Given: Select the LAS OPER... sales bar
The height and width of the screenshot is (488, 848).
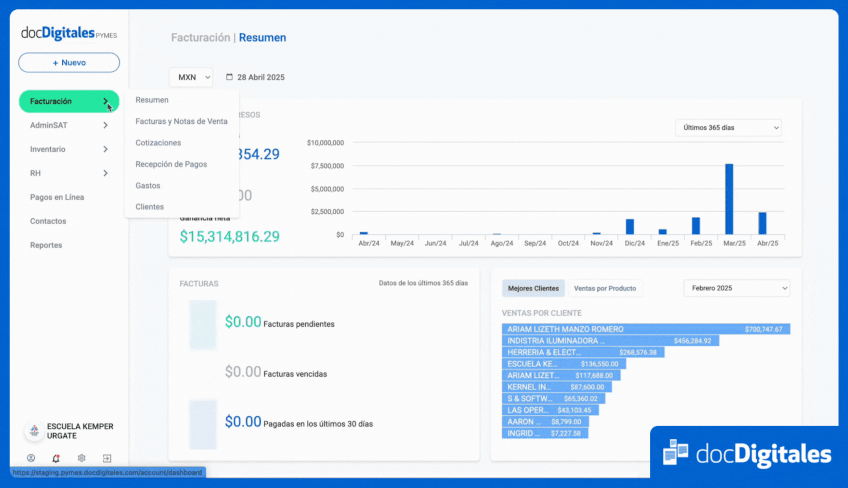Looking at the screenshot, I should (551, 410).
